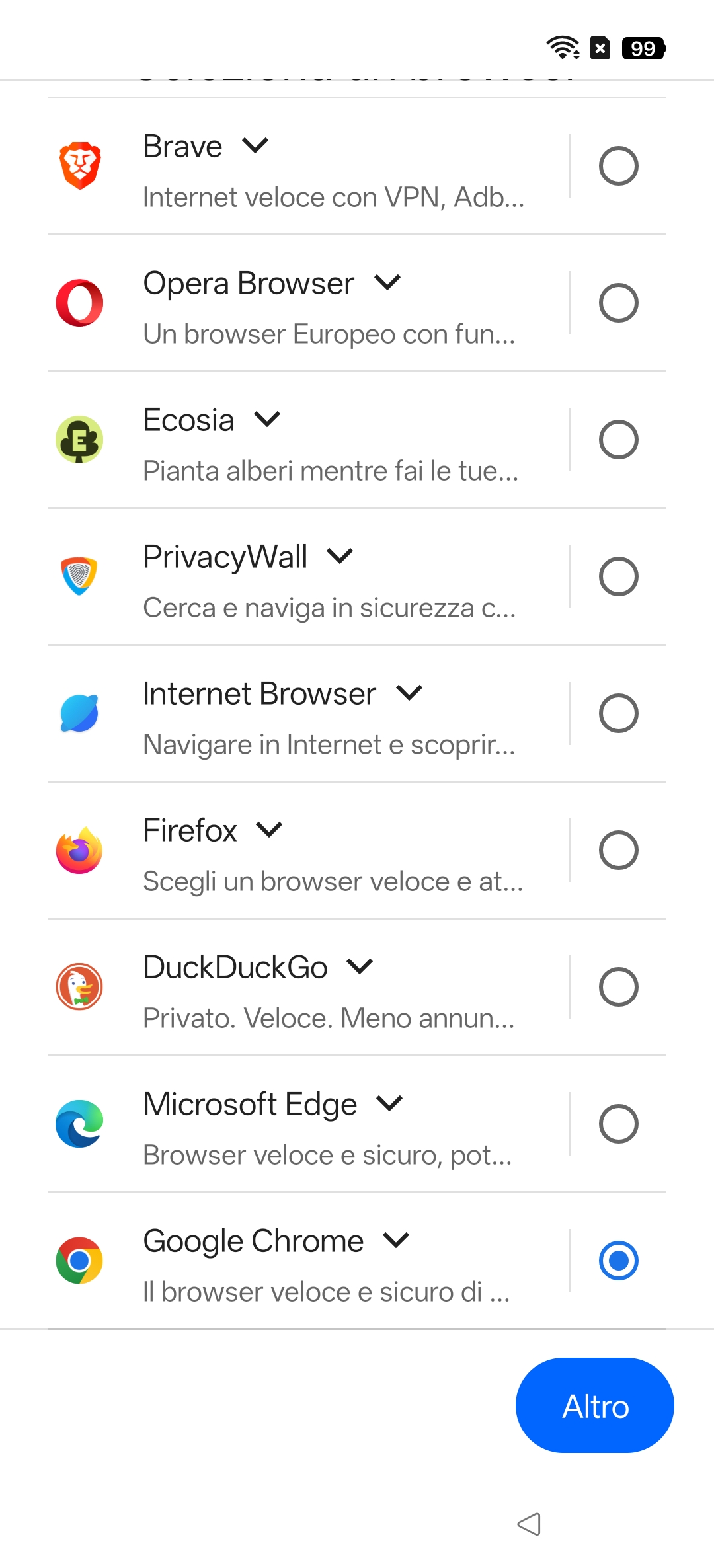Select the Google Chrome radio button
The height and width of the screenshot is (1568, 714).
[x=618, y=1261]
